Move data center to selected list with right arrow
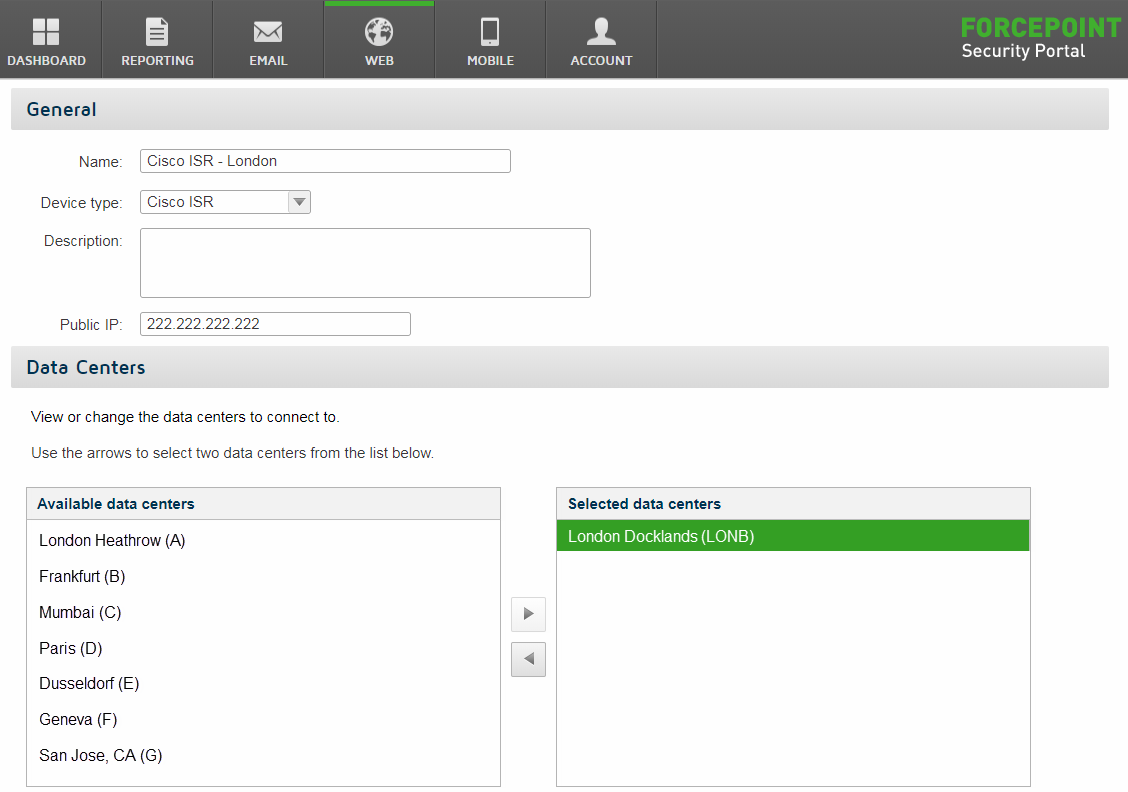This screenshot has width=1128, height=792. pos(528,614)
